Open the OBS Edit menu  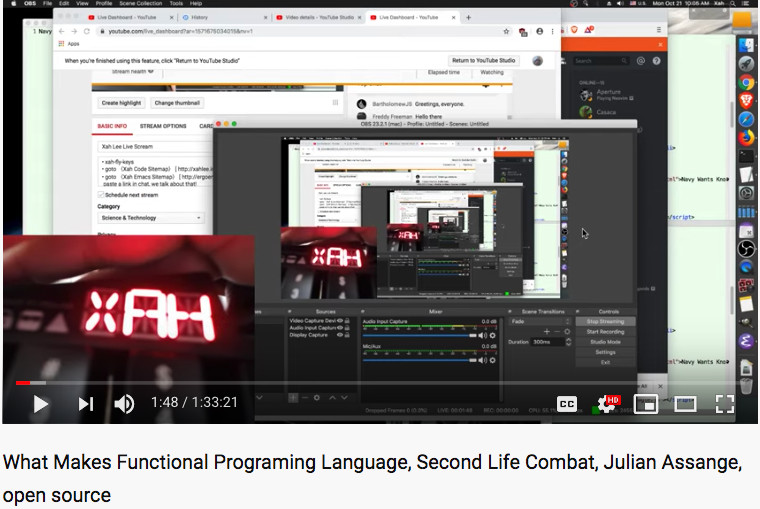pyautogui.click(x=64, y=3)
